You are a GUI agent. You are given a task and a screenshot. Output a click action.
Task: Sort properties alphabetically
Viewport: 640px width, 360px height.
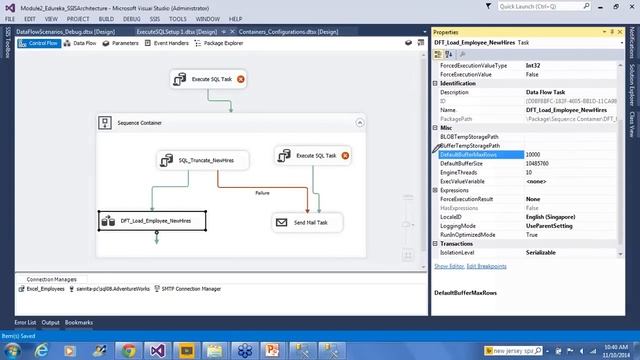tap(449, 54)
